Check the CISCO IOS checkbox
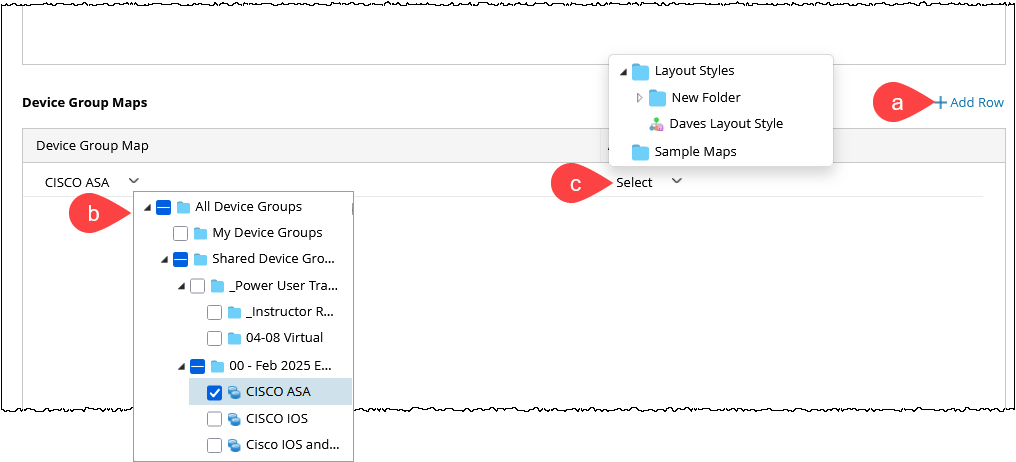Viewport: 1016px width, 462px height. [x=214, y=418]
